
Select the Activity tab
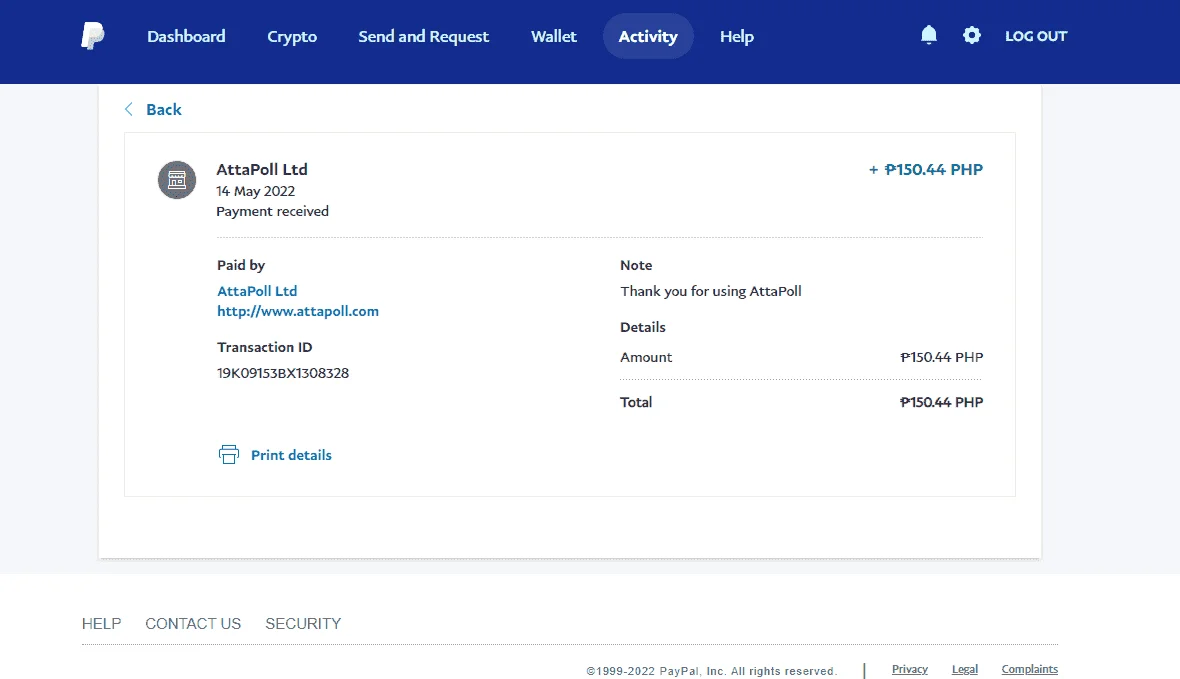tap(648, 36)
